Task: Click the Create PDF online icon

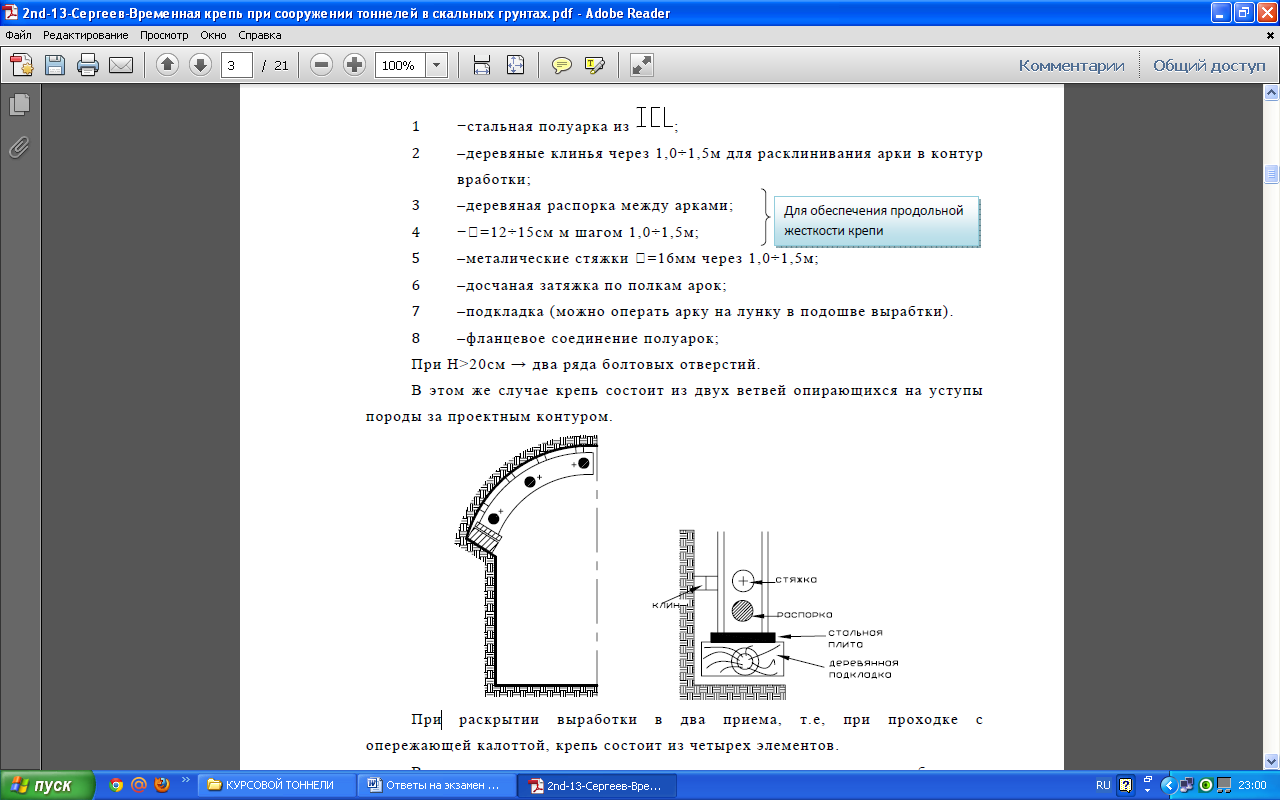Action: [22, 65]
